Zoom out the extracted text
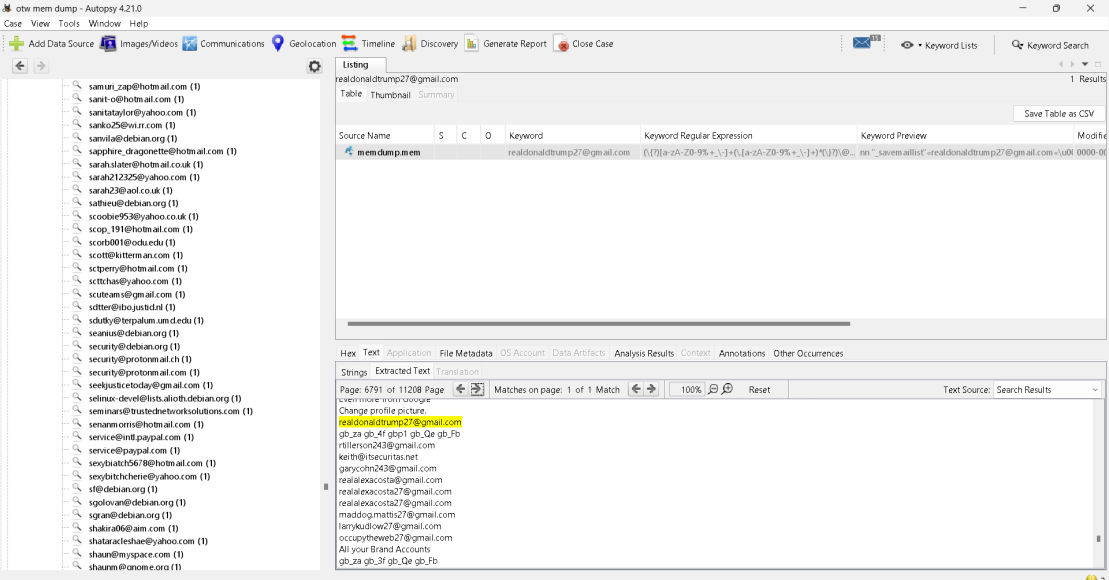1109x580 pixels. (x=713, y=389)
